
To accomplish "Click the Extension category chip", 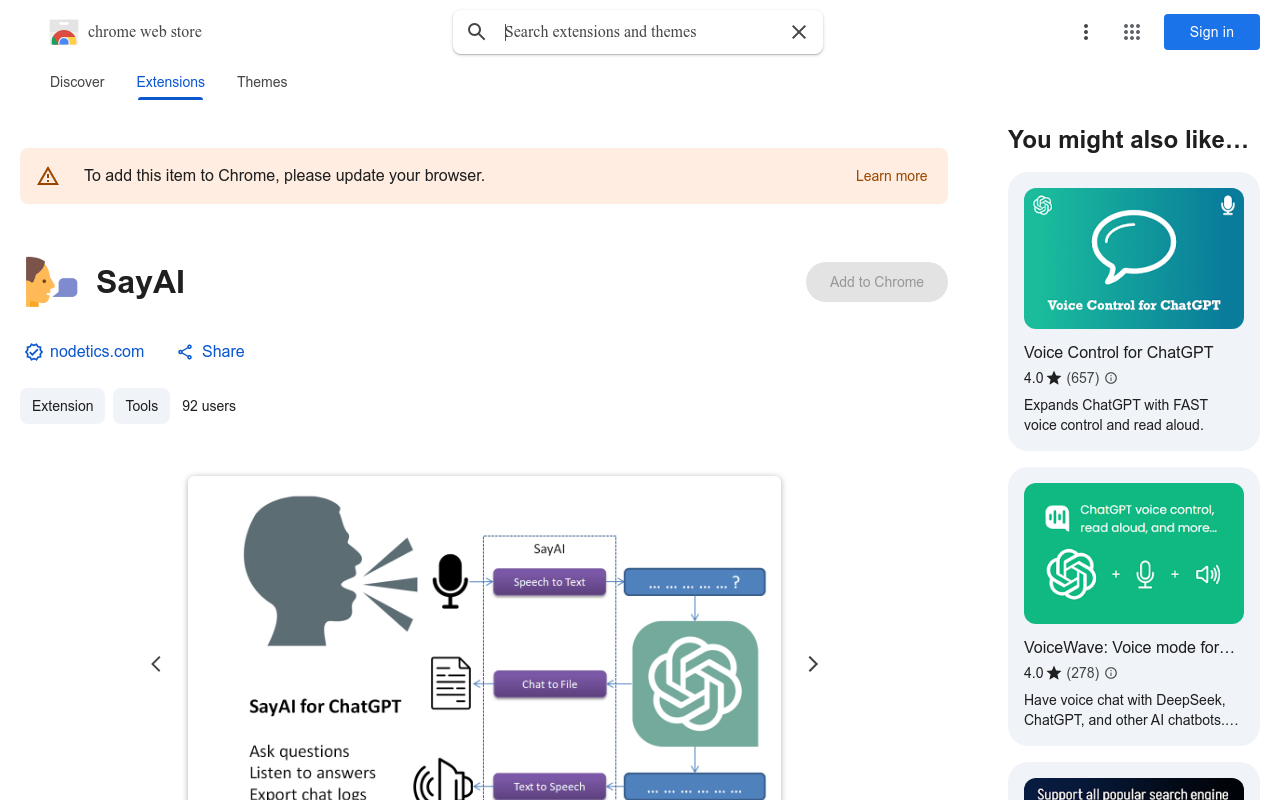I will coord(62,406).
